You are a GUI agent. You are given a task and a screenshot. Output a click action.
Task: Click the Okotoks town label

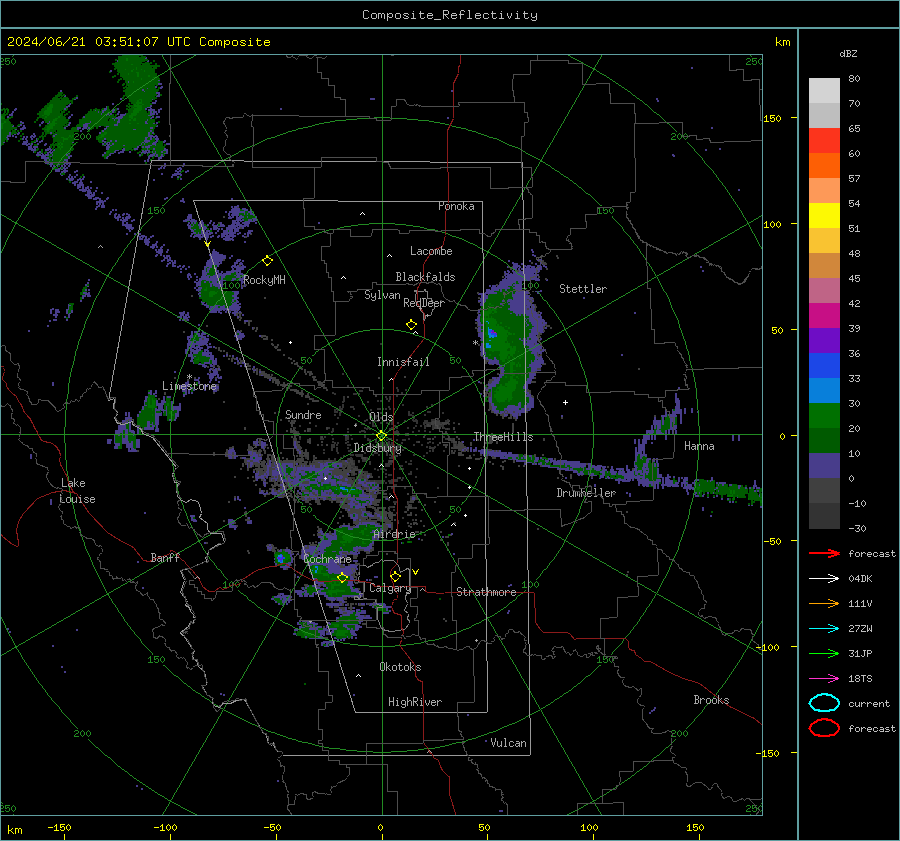(x=400, y=667)
